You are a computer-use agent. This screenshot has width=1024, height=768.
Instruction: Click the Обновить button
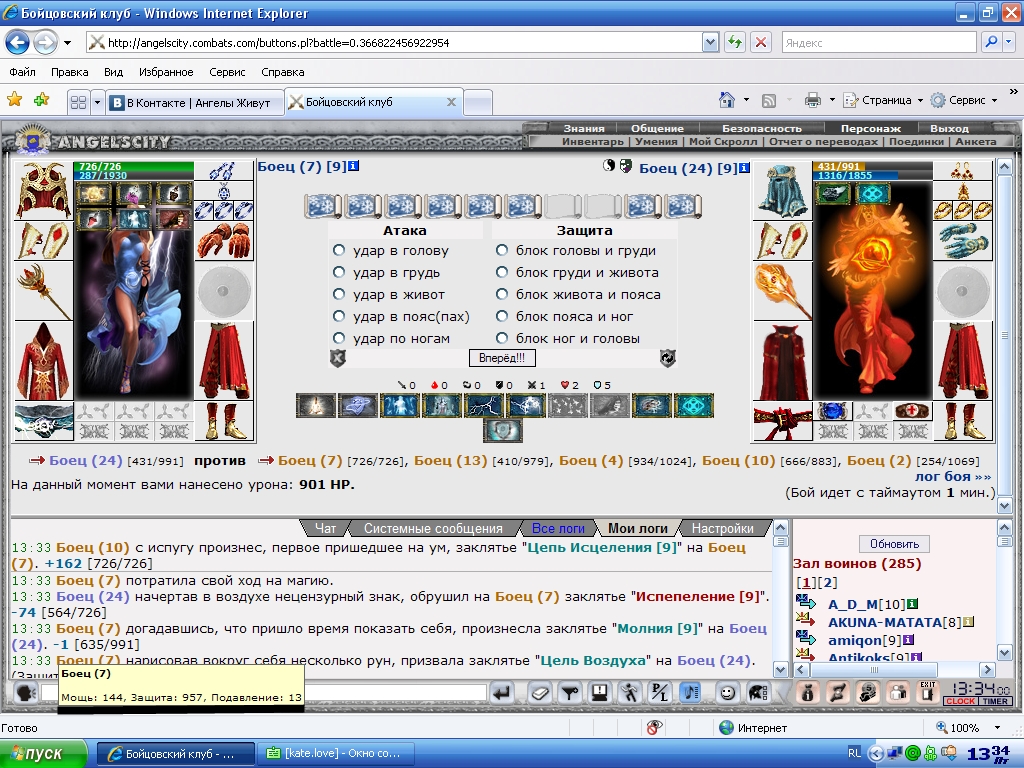[894, 544]
